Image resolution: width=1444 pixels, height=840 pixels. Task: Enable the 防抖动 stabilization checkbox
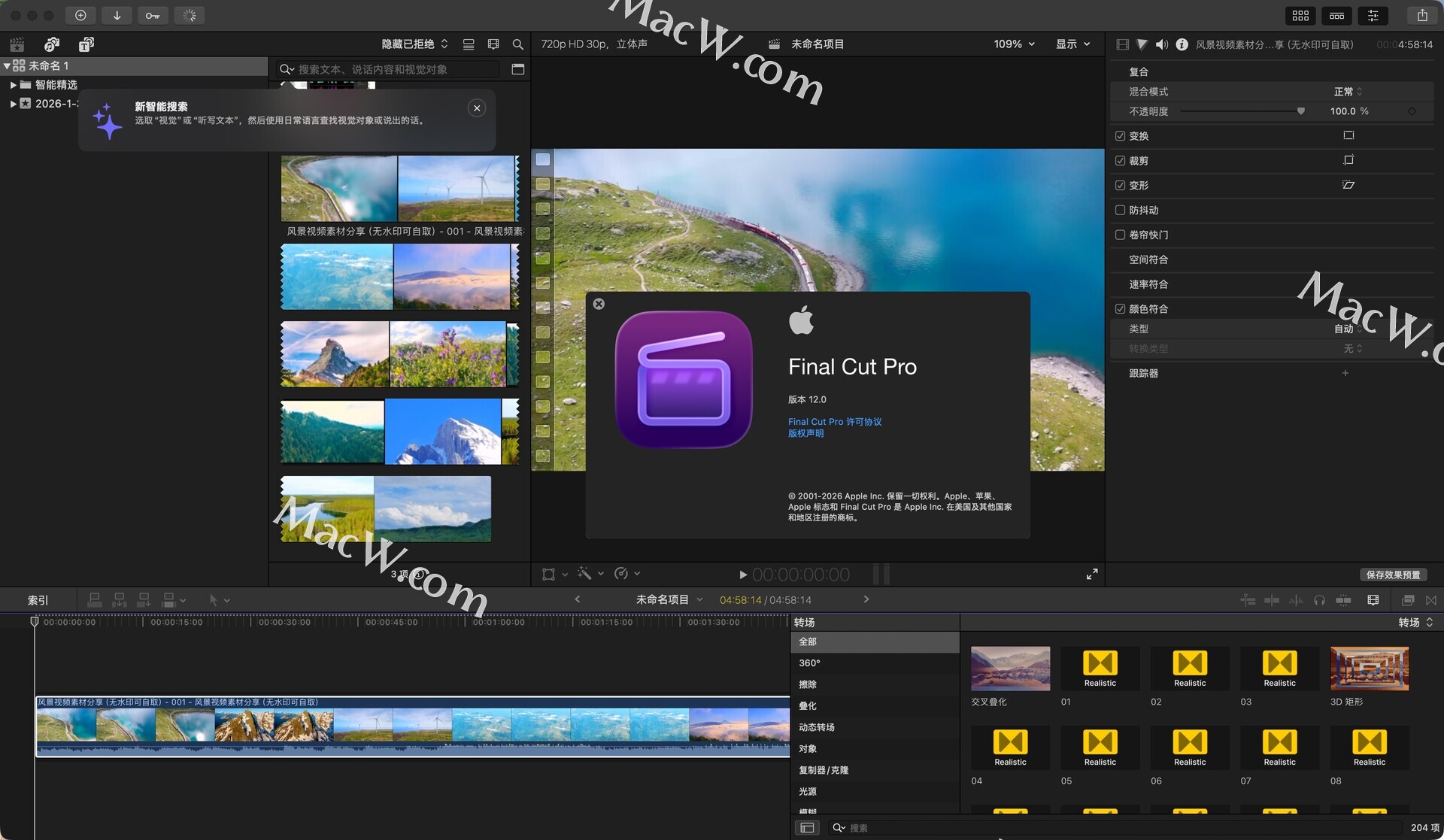[1120, 211]
